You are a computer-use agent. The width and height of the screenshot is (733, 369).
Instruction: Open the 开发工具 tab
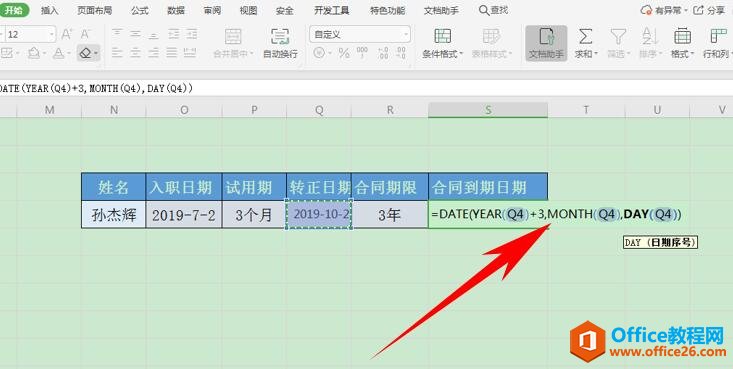[332, 10]
